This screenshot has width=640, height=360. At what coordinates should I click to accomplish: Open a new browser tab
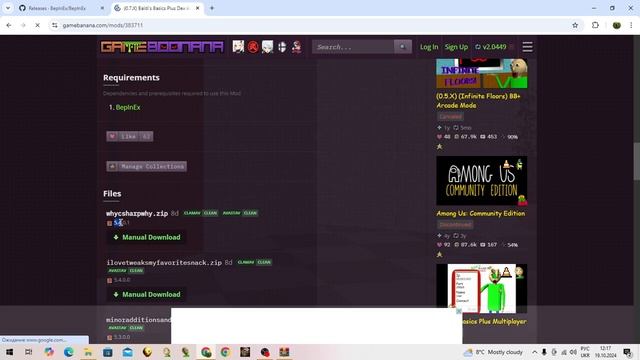(x=212, y=8)
